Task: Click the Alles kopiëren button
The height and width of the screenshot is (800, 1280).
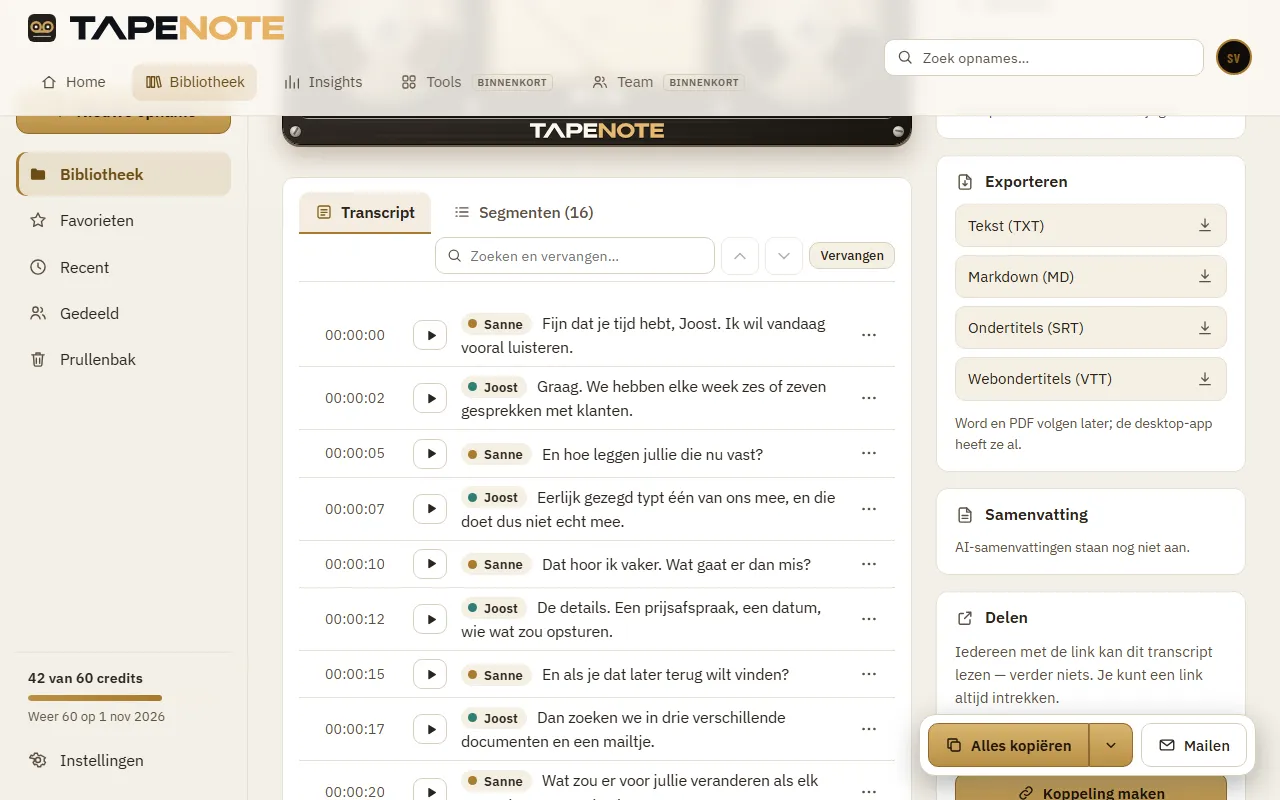Action: pyautogui.click(x=1009, y=745)
